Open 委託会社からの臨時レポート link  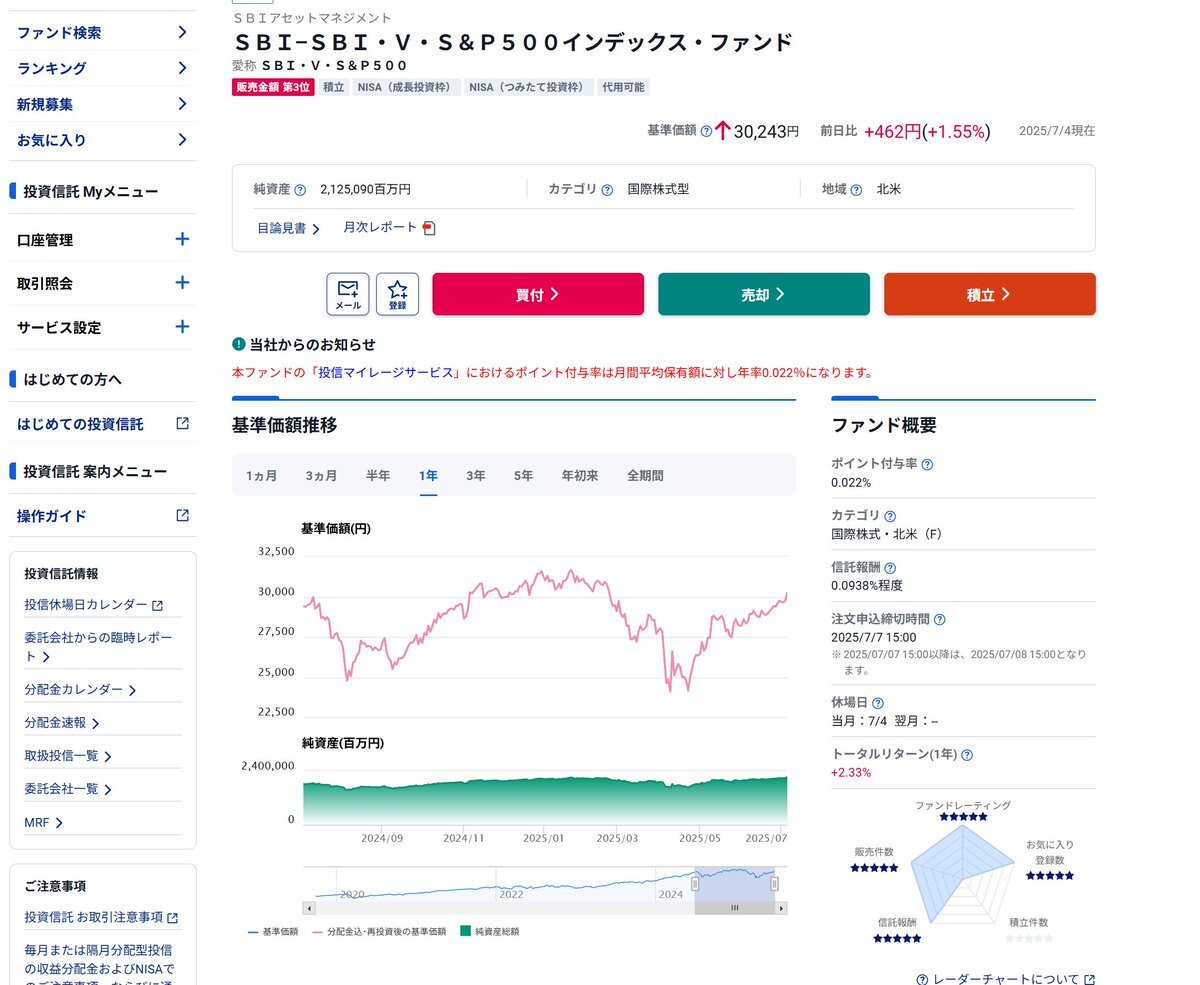pyautogui.click(x=98, y=647)
